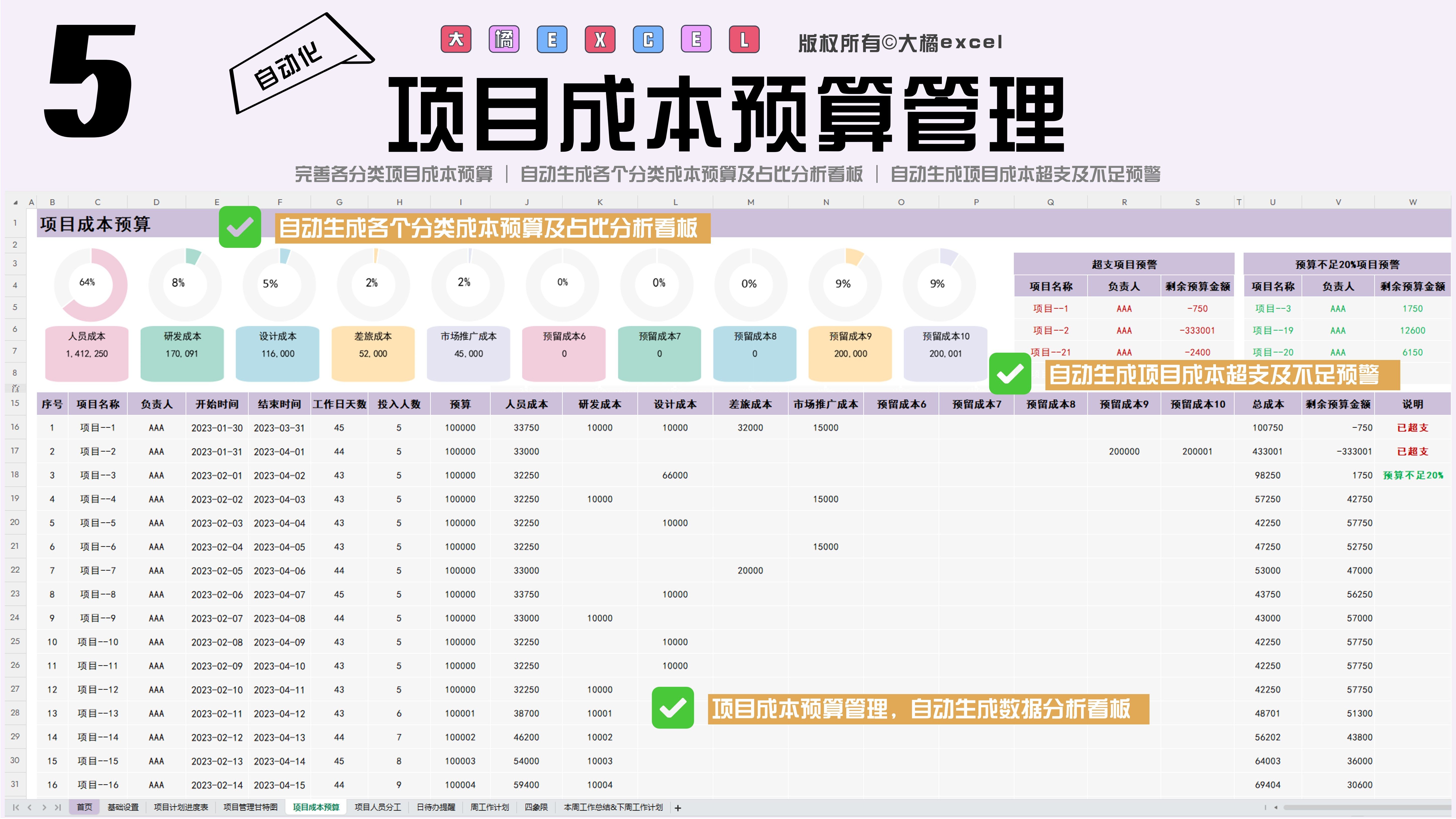
Task: Click green checkmark beside 超支及不足预警 banner
Action: click(1010, 374)
